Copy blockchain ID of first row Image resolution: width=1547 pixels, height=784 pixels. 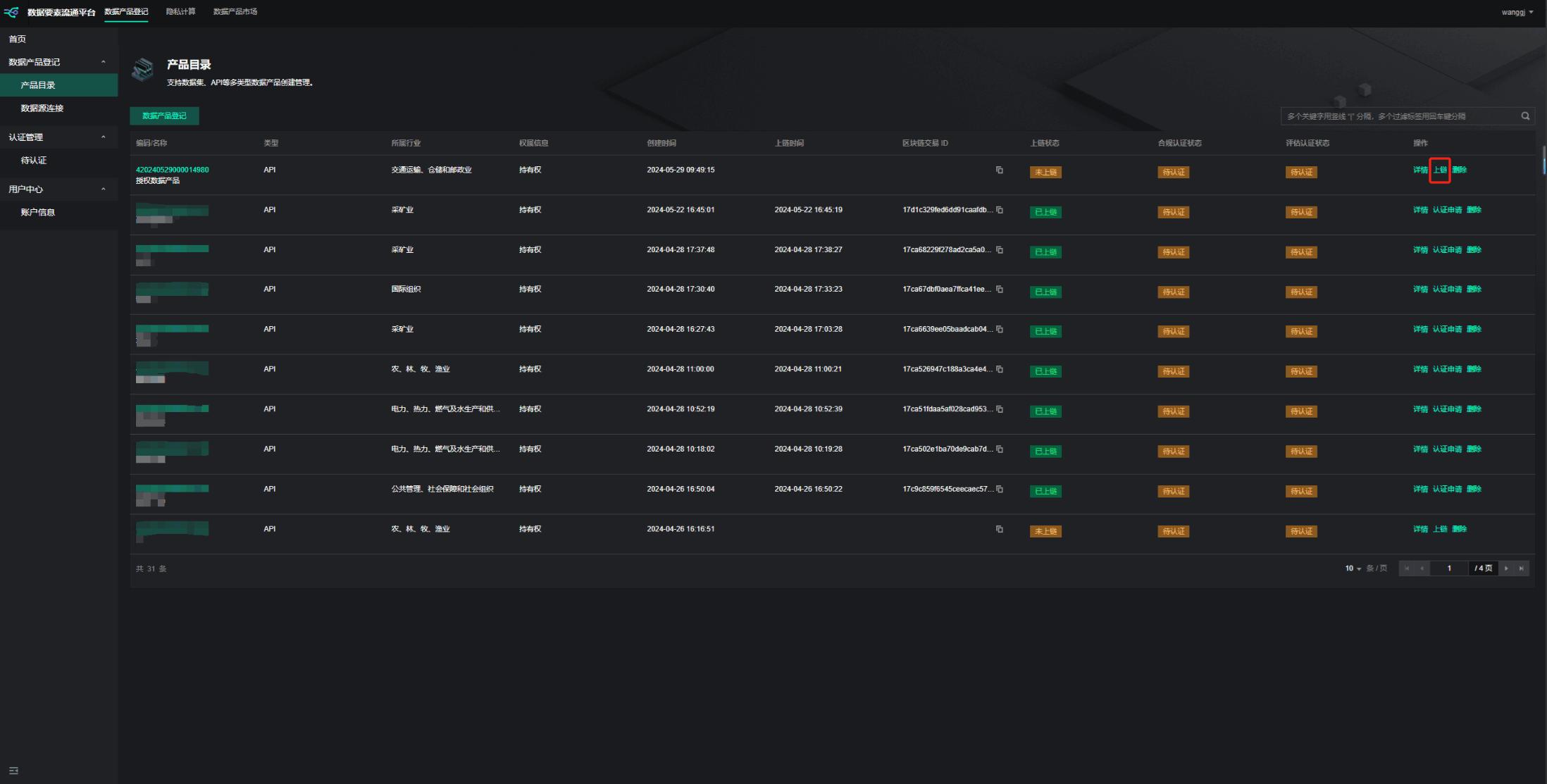(999, 170)
